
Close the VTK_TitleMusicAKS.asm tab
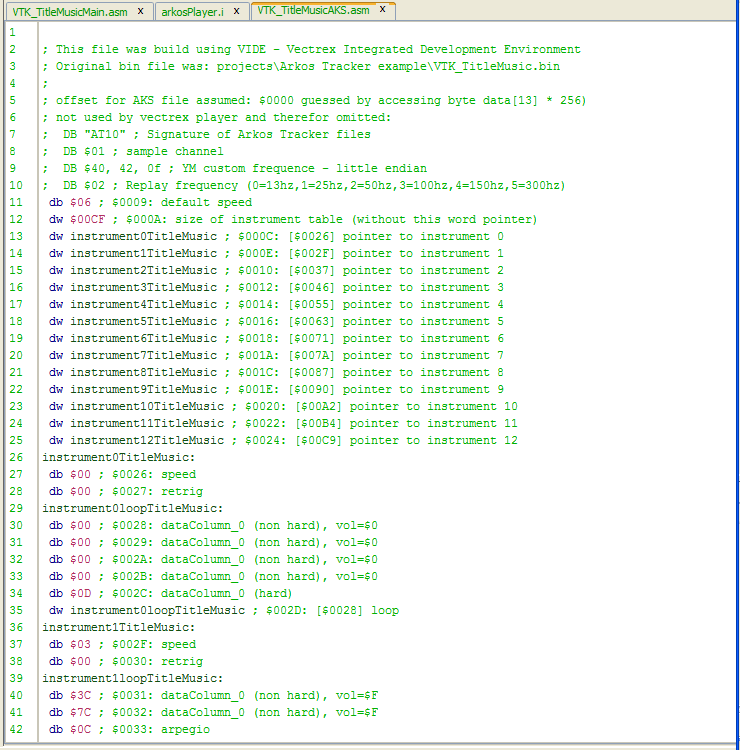382,10
